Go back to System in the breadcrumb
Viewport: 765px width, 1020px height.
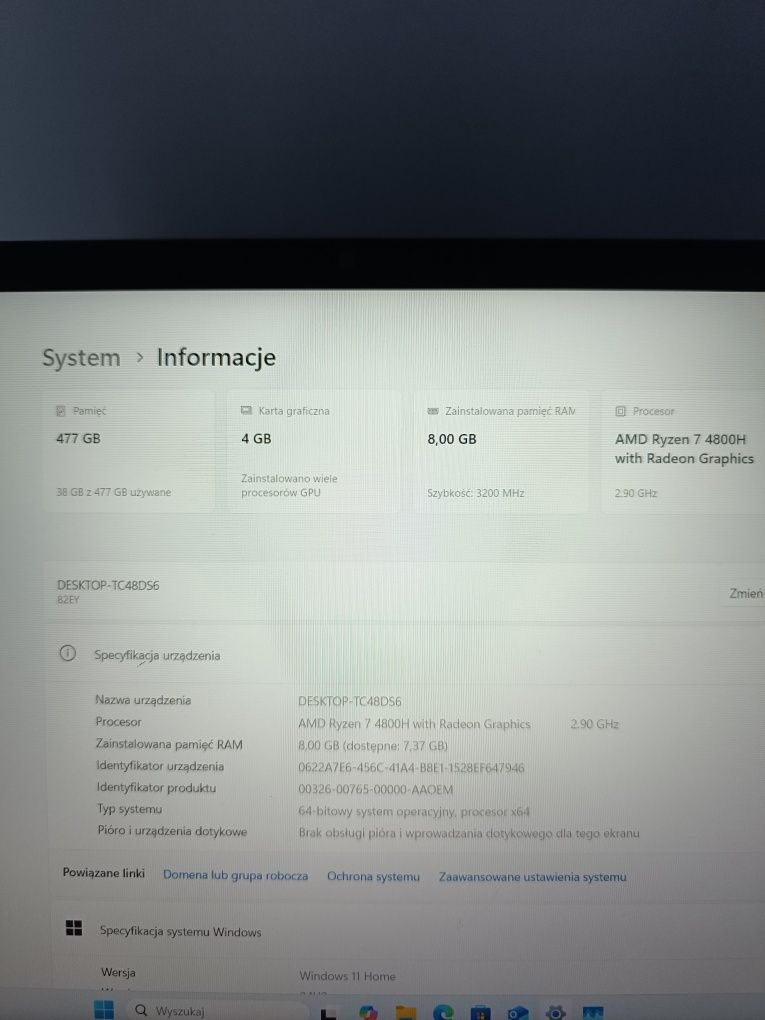pyautogui.click(x=81, y=358)
